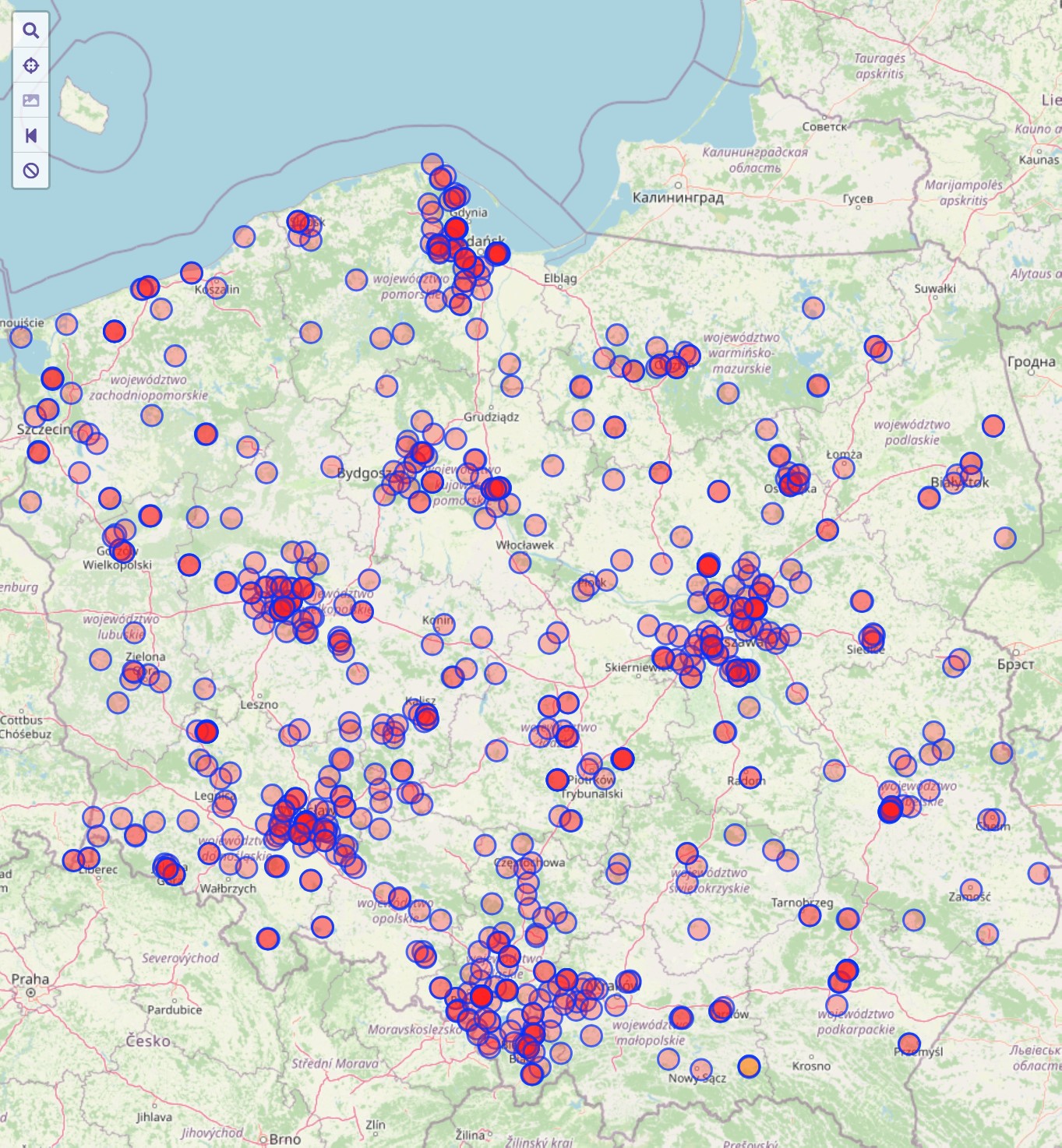
Task: Click the marker on the Koszalin label
Action: pyautogui.click(x=216, y=287)
